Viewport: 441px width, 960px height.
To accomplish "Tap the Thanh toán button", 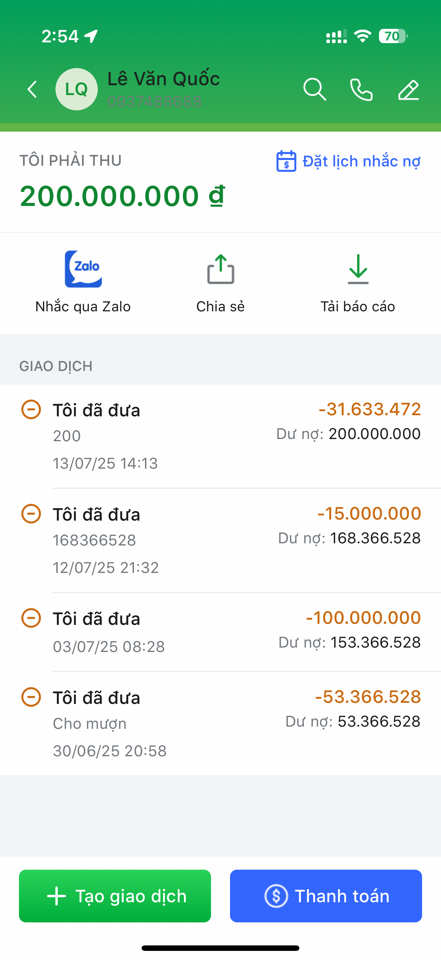I will 326,896.
